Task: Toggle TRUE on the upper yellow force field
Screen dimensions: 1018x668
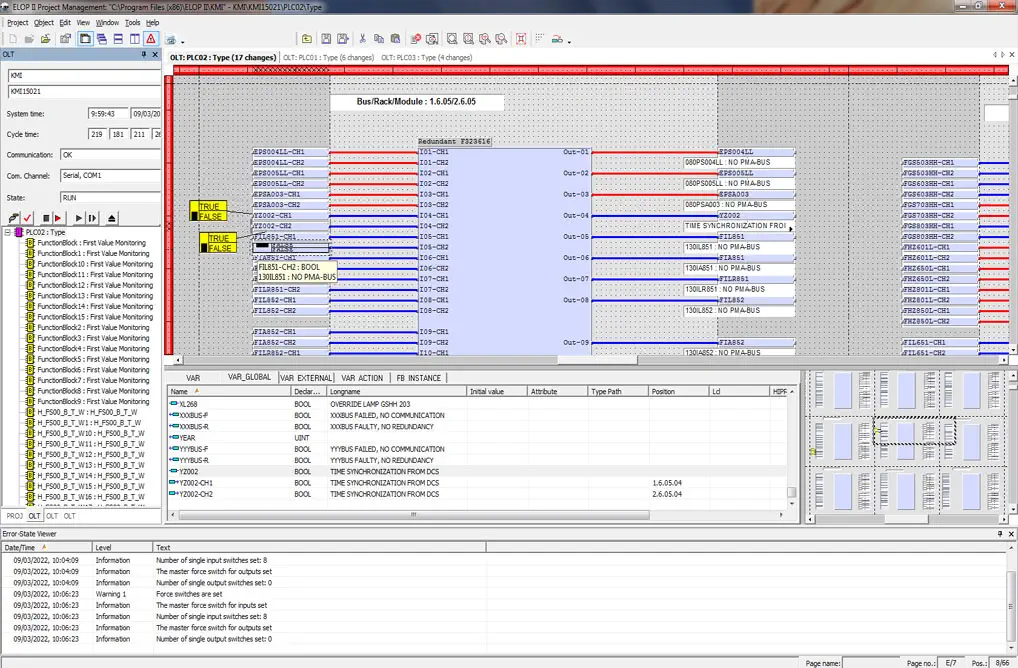Action: click(x=209, y=207)
